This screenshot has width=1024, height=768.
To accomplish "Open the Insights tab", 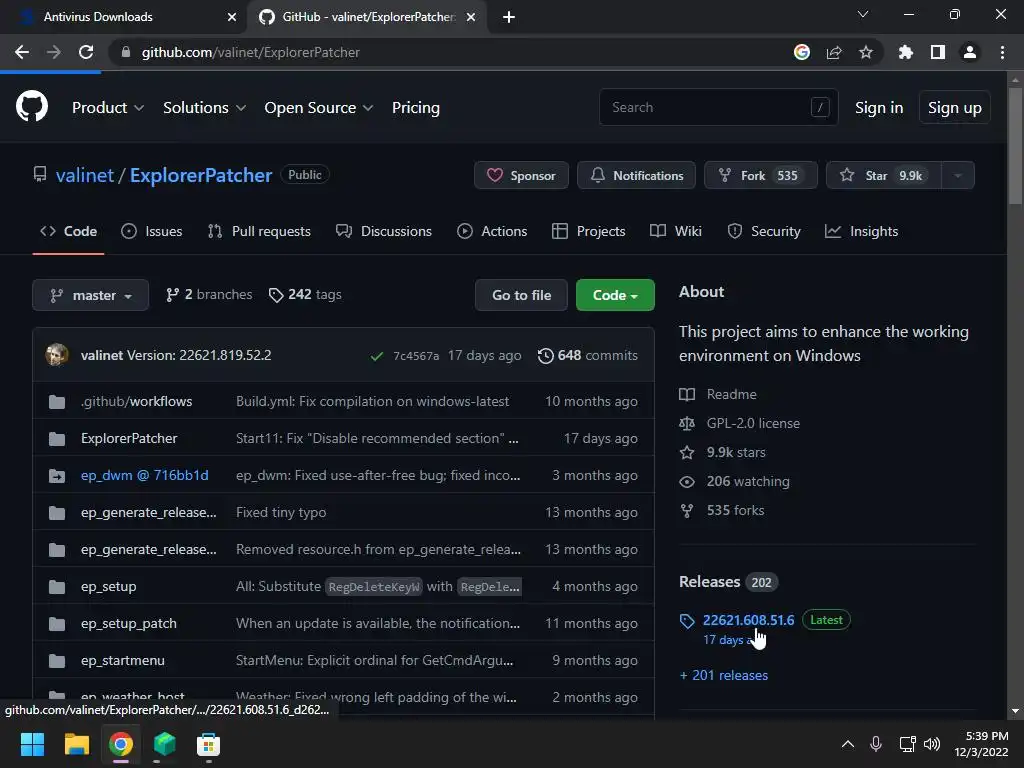I will 861,231.
